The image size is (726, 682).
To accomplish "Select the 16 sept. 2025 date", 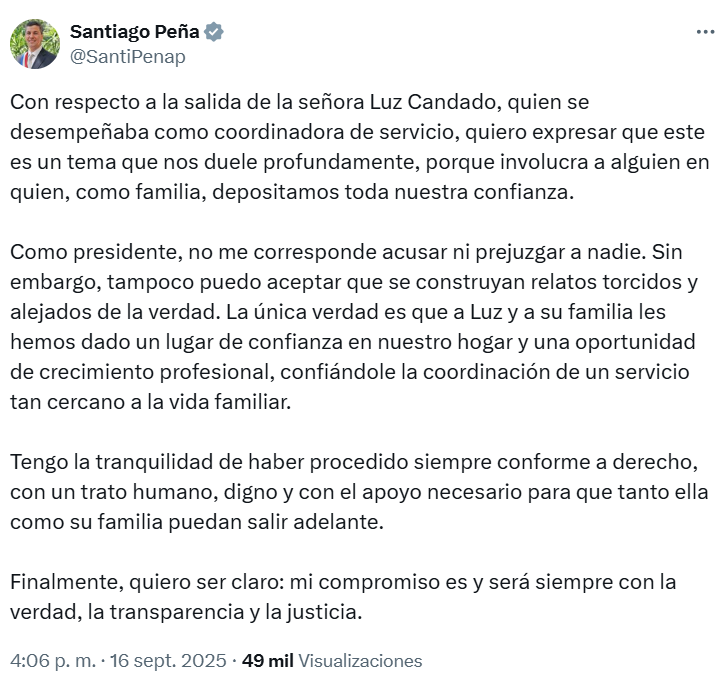I will pos(164,661).
